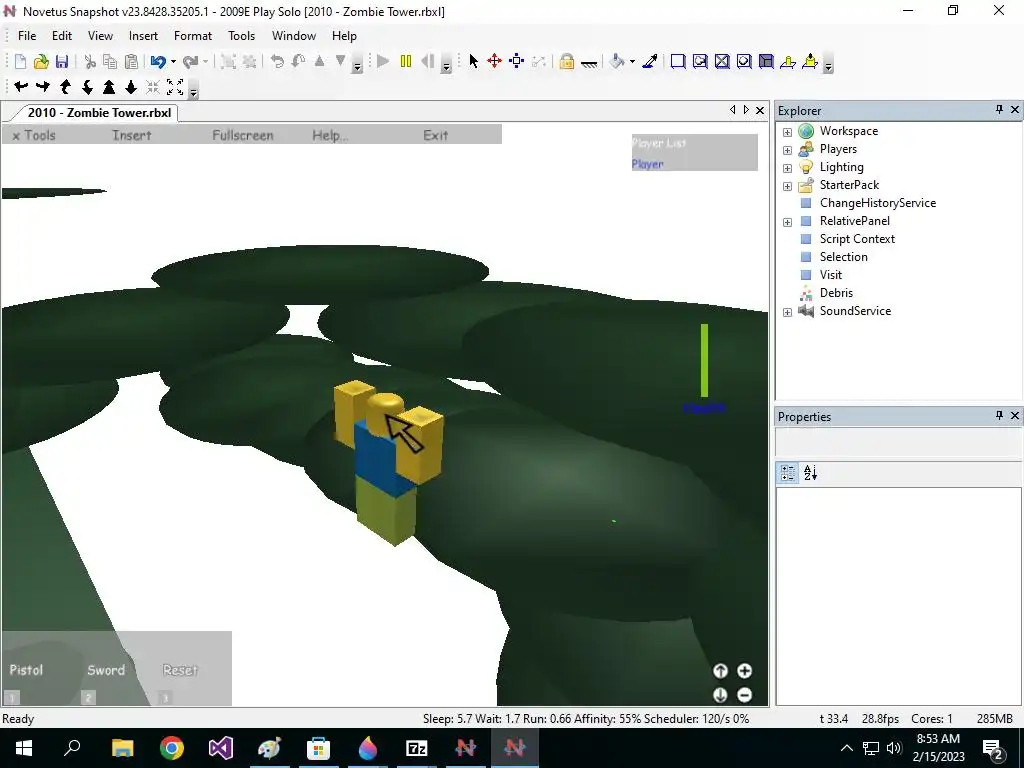1024x768 pixels.
Task: Click the in-game zoom out minus button
Action: [x=744, y=695]
